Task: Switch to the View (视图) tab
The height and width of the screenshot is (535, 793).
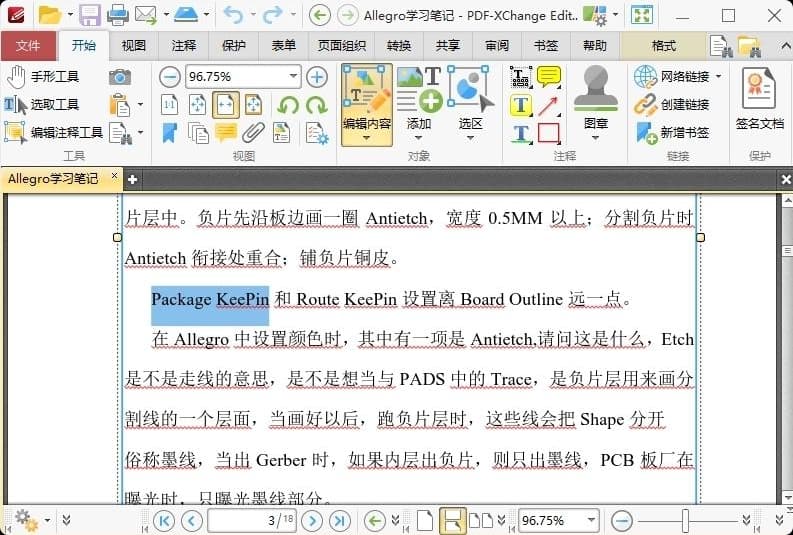Action: point(134,46)
